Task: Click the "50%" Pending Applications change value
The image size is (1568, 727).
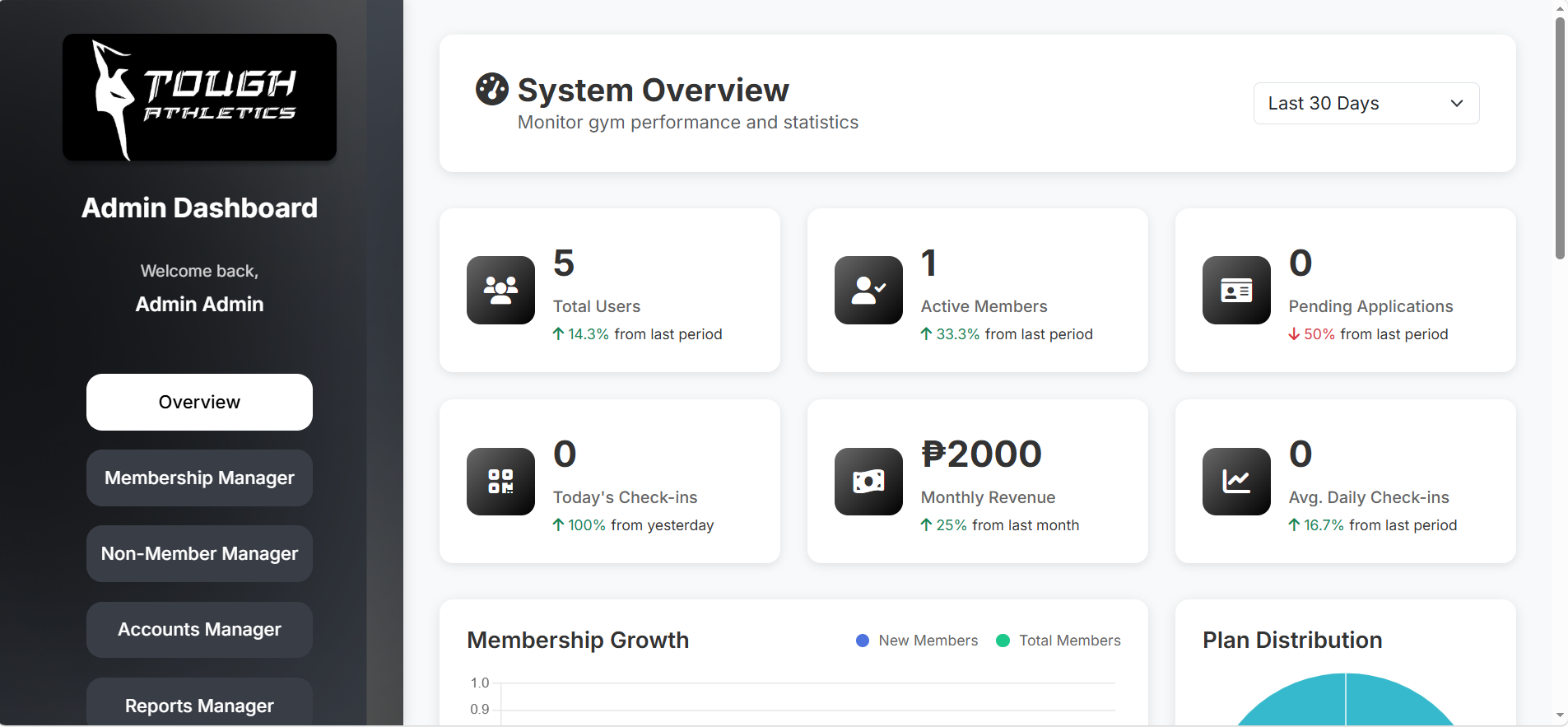Action: pos(1319,333)
